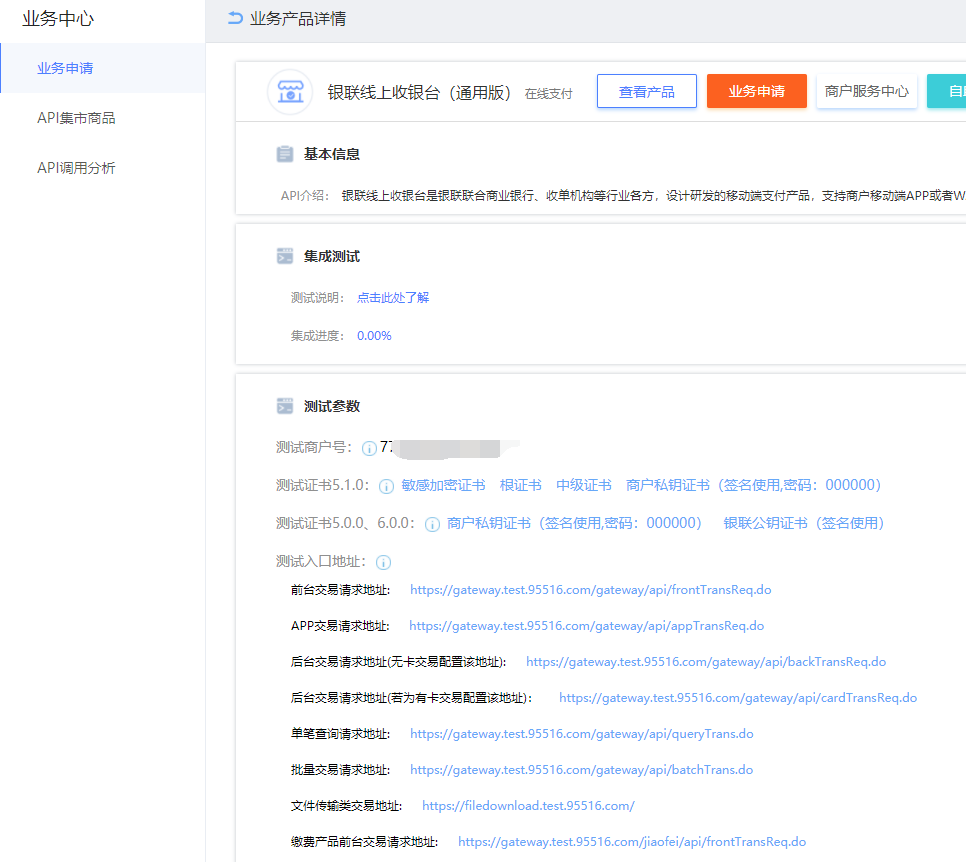
Task: Click info icon next to 测试证书5.0.0、6.0.0
Action: (432, 524)
